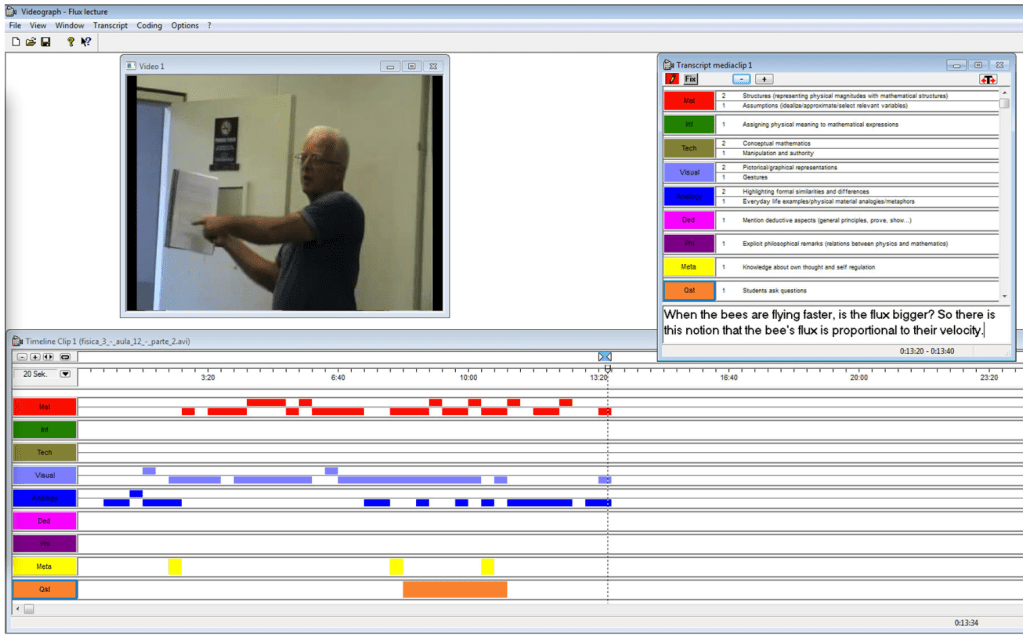This screenshot has height=639, width=1023.
Task: Open the Window menu
Action: (x=70, y=25)
